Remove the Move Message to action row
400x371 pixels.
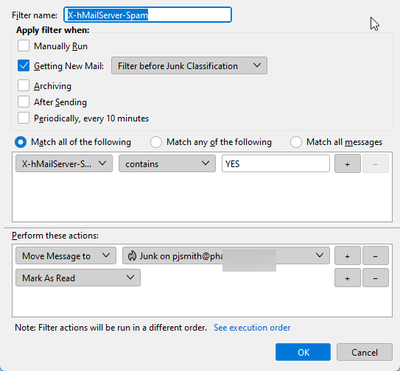pos(375,256)
